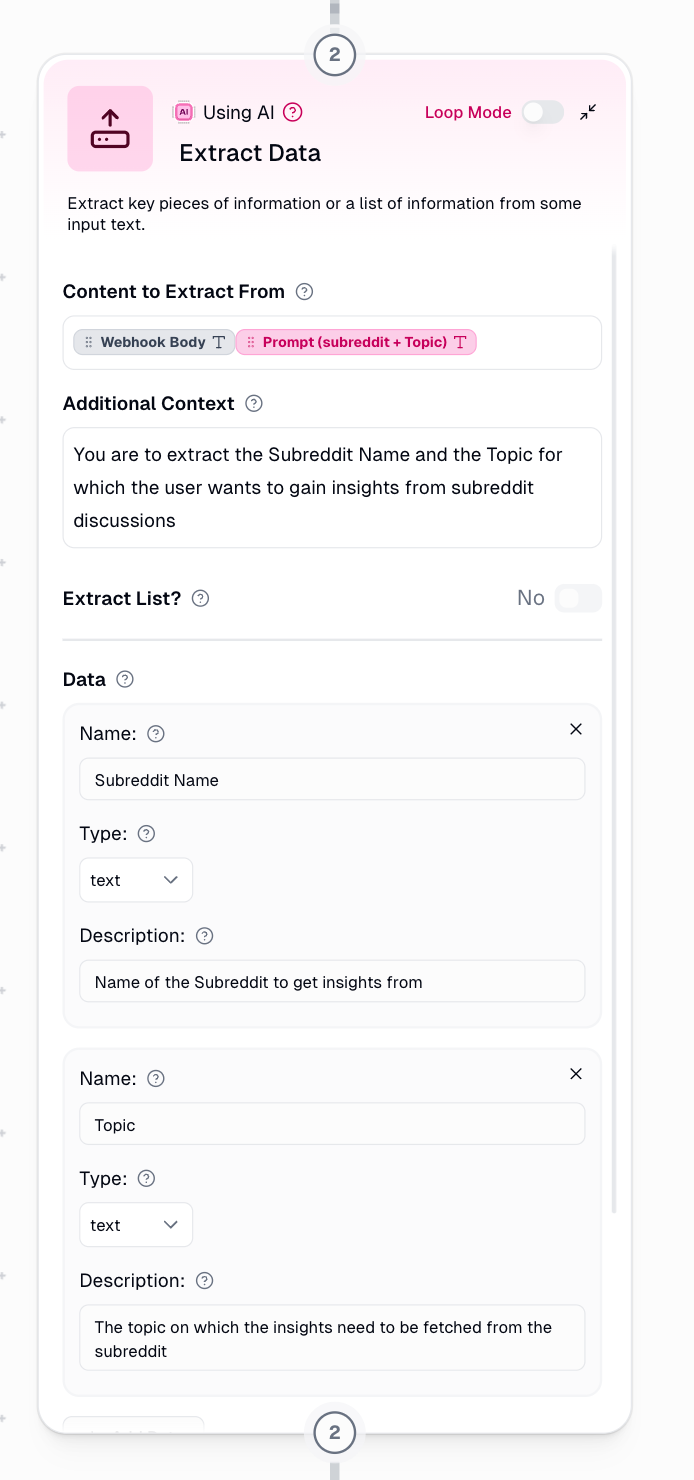
Task: Open Type dropdown for Topic field
Action: 136,1225
